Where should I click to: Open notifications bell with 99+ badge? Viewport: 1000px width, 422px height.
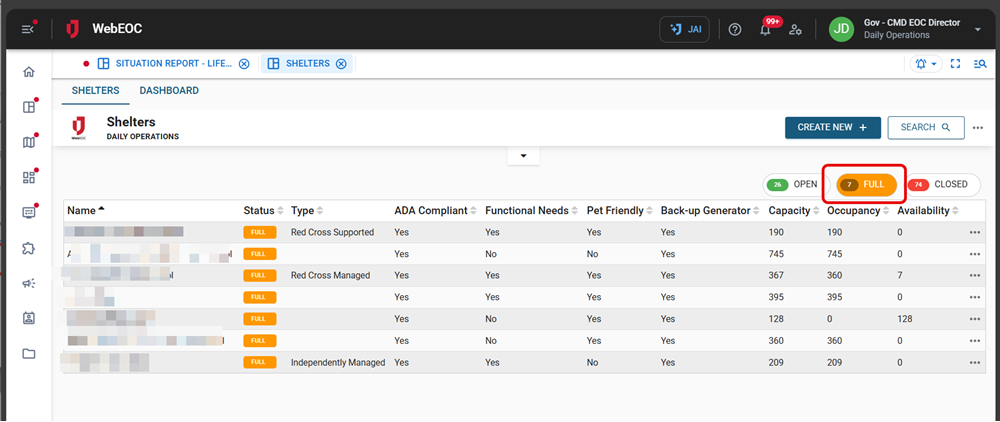[765, 29]
